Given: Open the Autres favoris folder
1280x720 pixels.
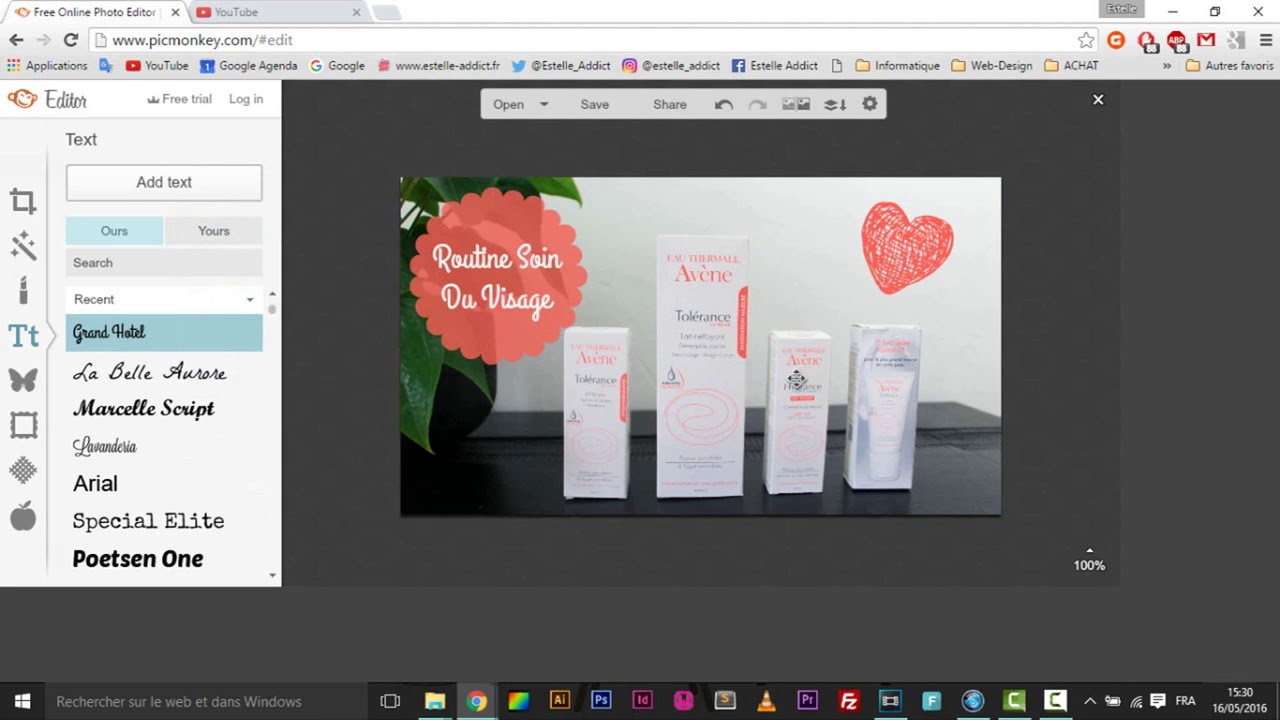Looking at the screenshot, I should tap(1230, 66).
